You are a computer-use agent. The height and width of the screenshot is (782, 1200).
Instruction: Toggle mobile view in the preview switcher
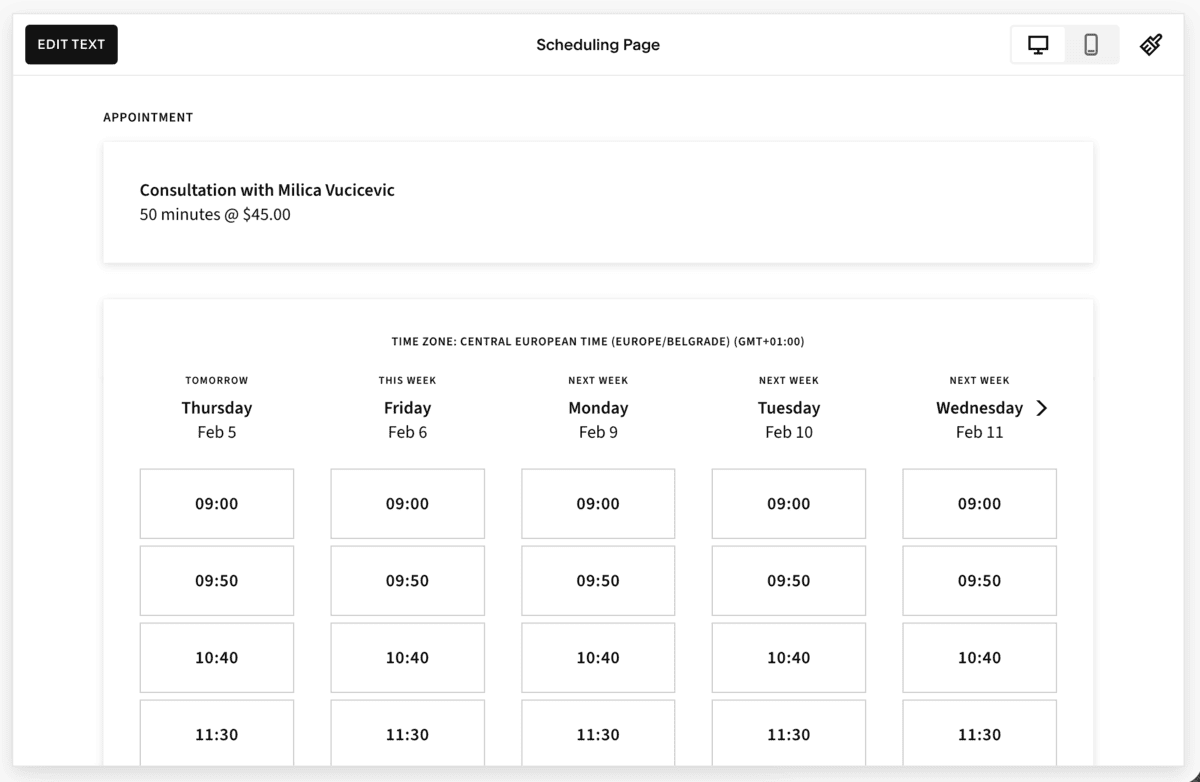click(1091, 44)
